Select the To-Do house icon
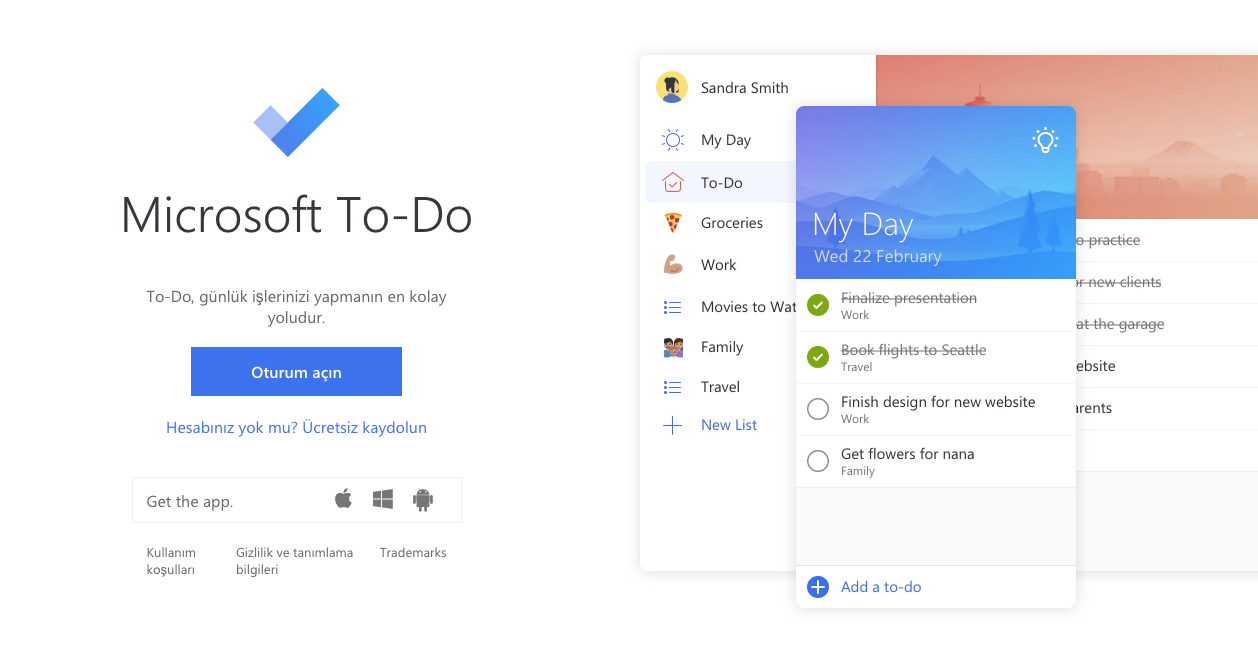This screenshot has height=671, width=1258. (673, 182)
